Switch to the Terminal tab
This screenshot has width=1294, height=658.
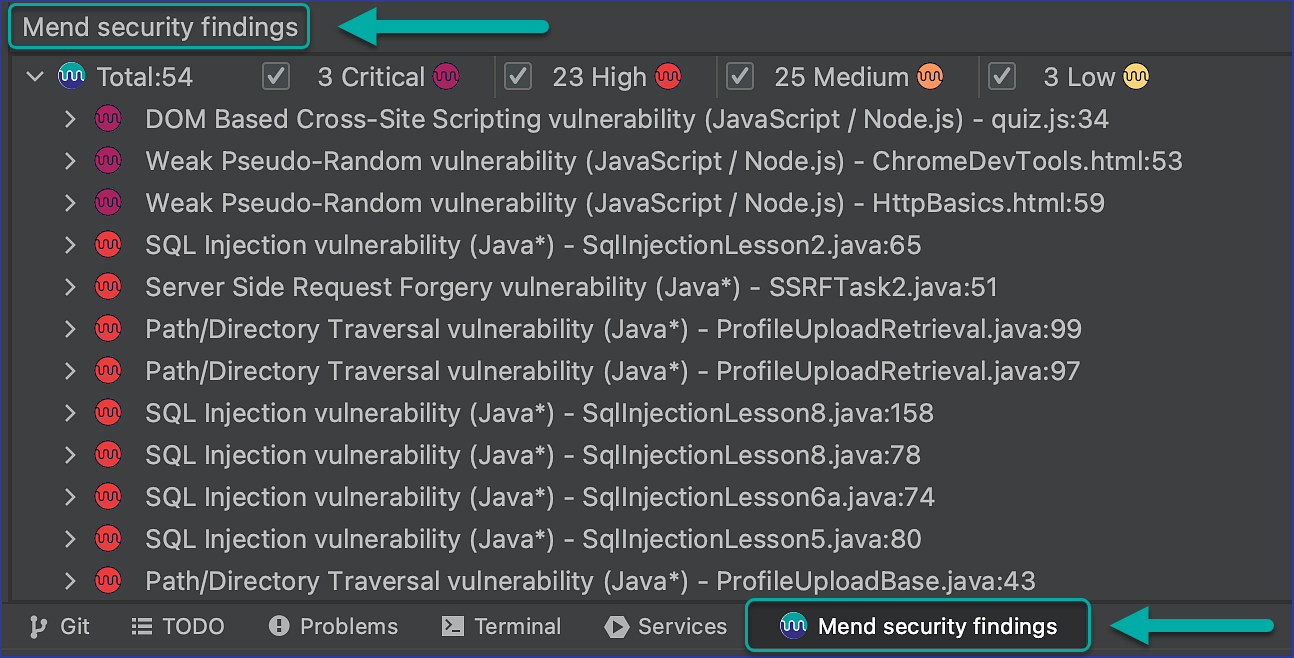[x=501, y=626]
